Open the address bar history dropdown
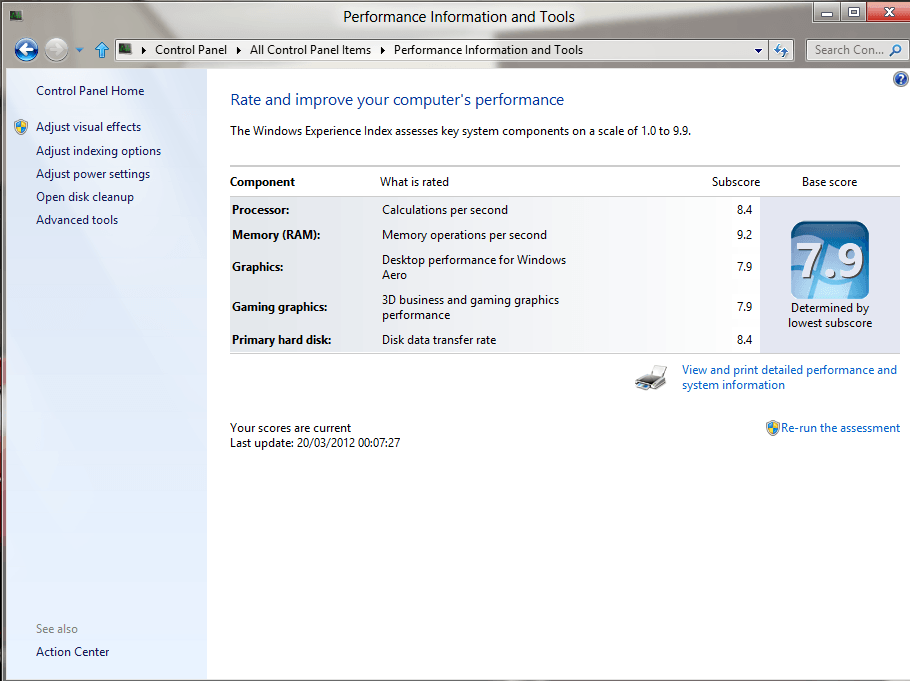The width and height of the screenshot is (910, 681). (x=758, y=51)
